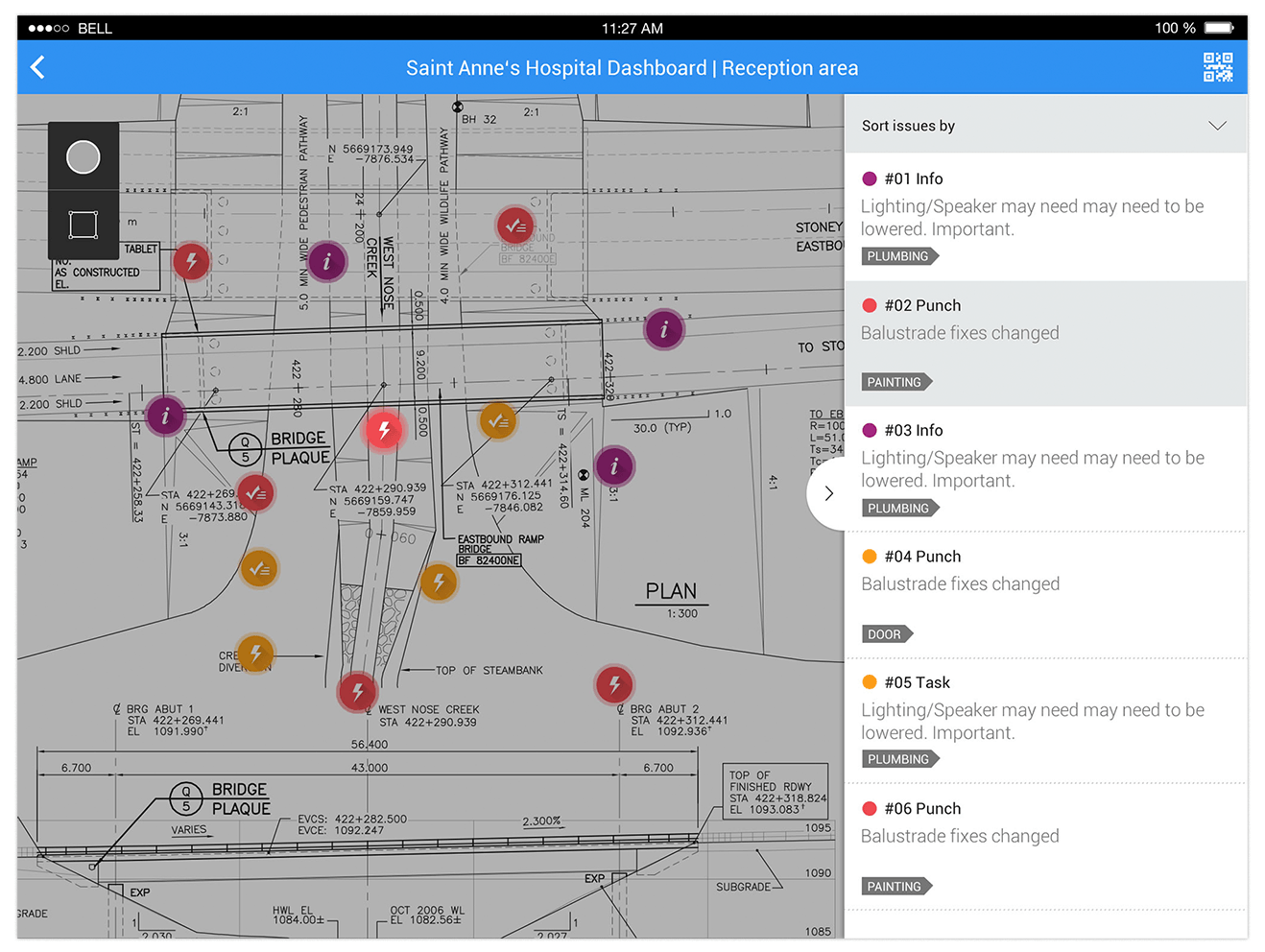The image size is (1265, 952).
Task: Tap purple info pin on pedestrian pathway
Action: pyautogui.click(x=327, y=261)
